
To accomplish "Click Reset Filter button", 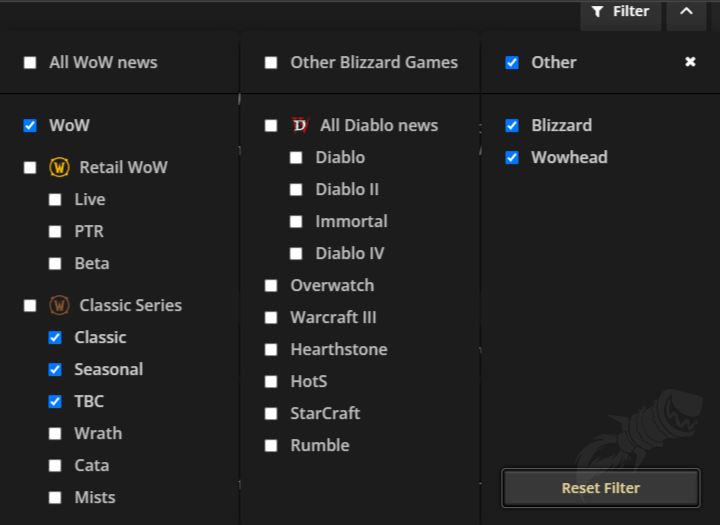I will (x=601, y=488).
